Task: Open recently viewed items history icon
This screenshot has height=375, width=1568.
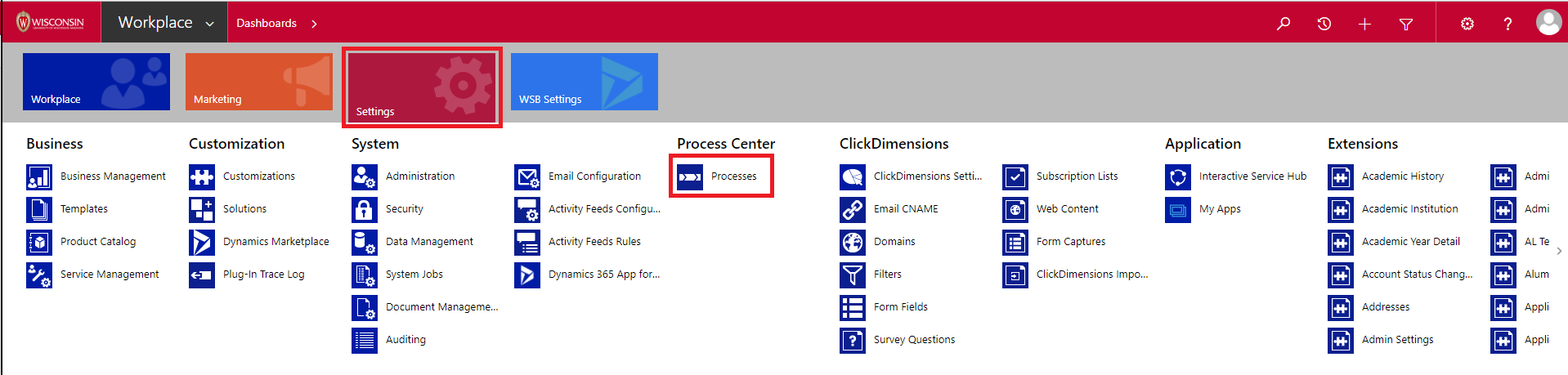Action: point(1324,24)
